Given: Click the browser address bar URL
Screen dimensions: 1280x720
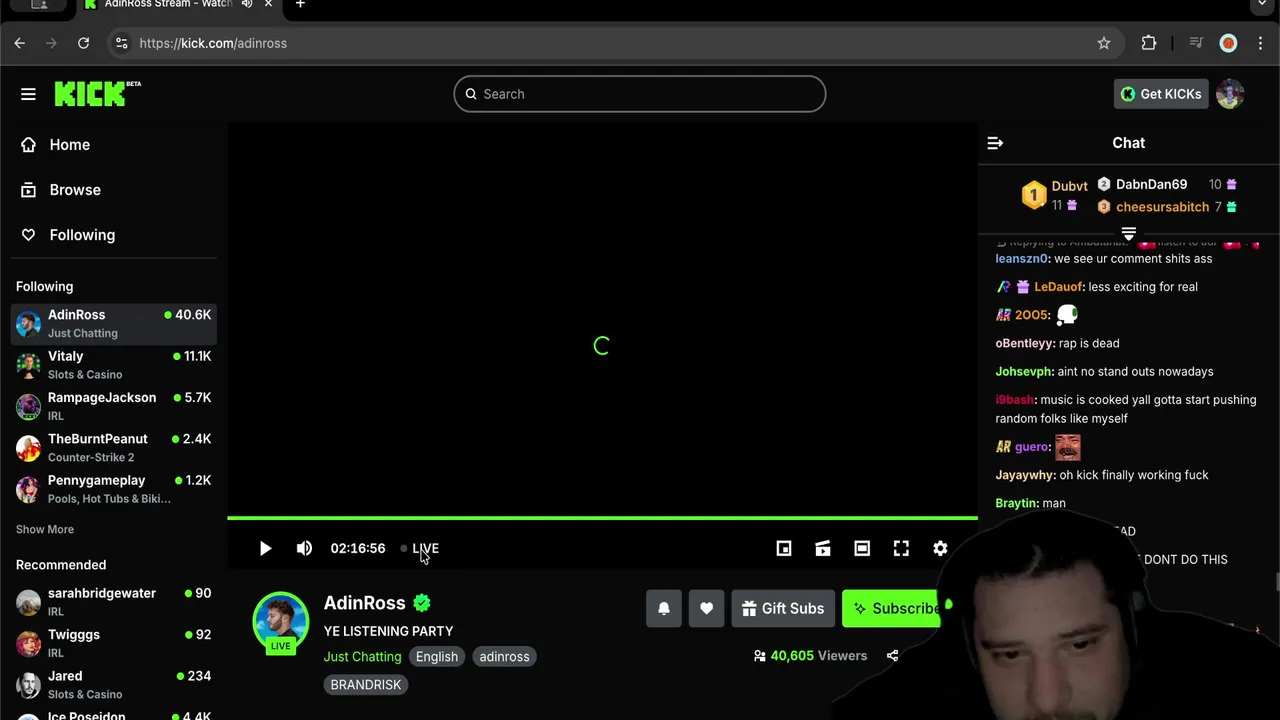Looking at the screenshot, I should (213, 43).
